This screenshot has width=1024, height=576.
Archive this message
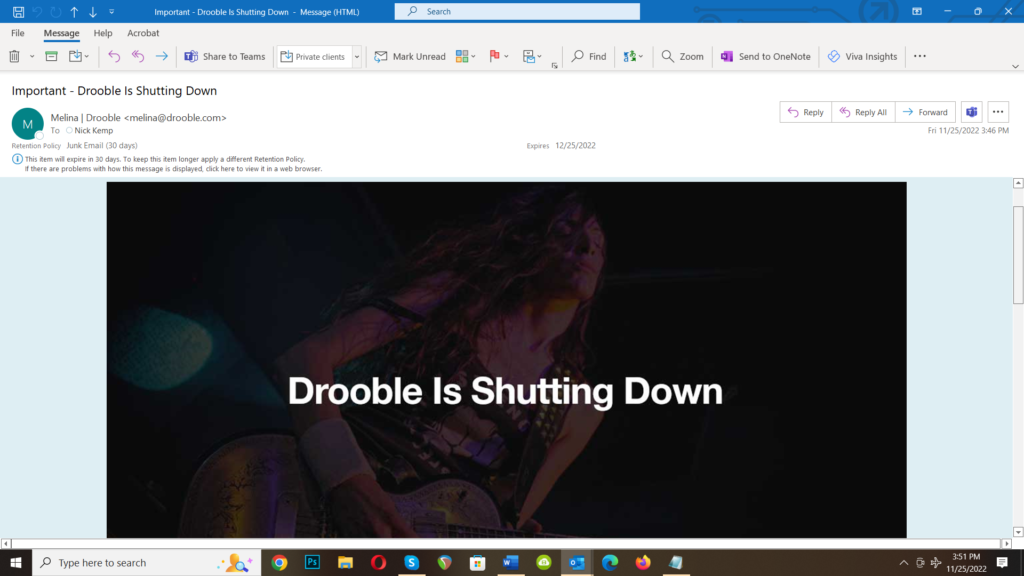tap(52, 56)
